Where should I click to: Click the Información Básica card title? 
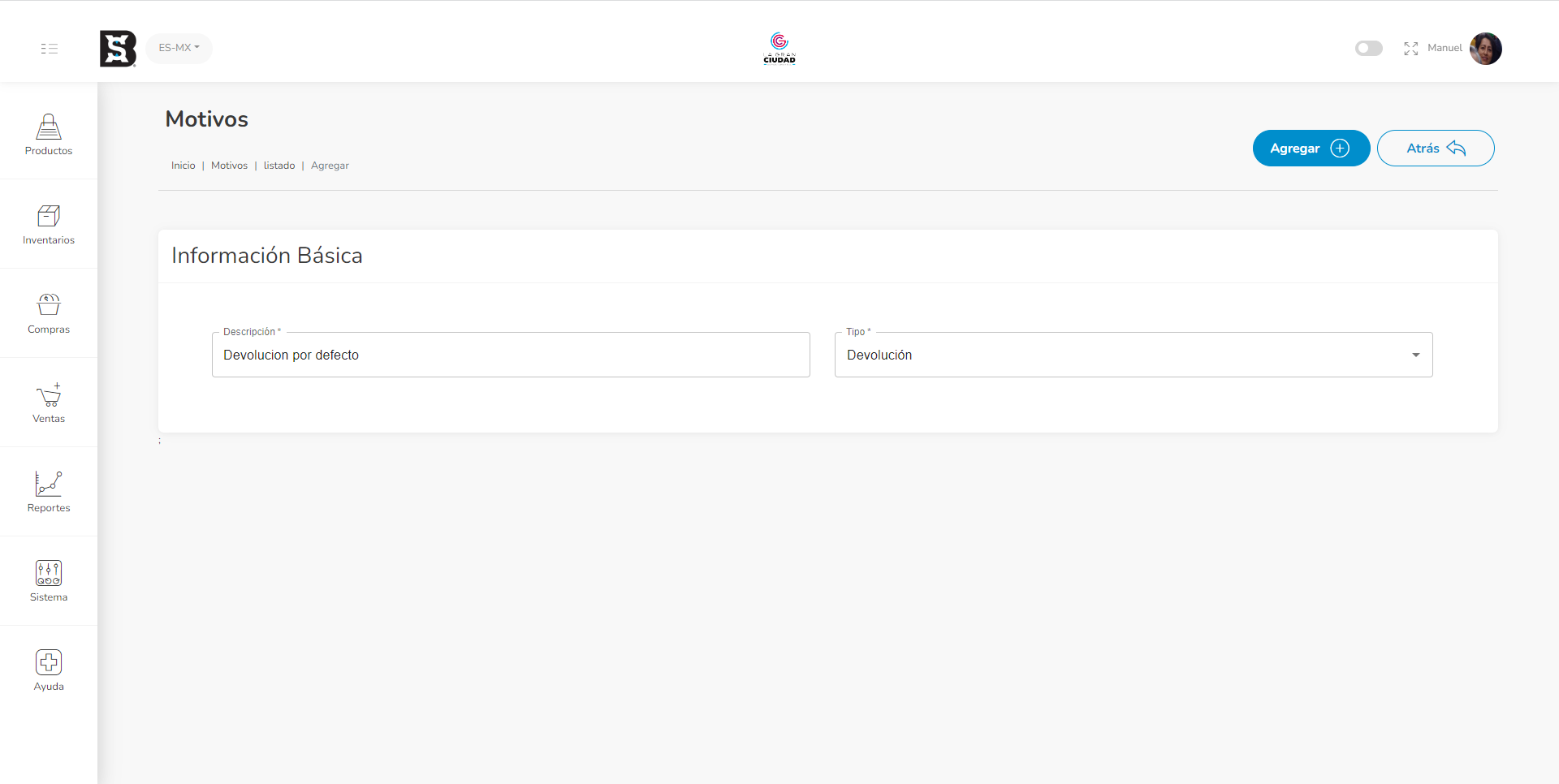[x=267, y=256]
